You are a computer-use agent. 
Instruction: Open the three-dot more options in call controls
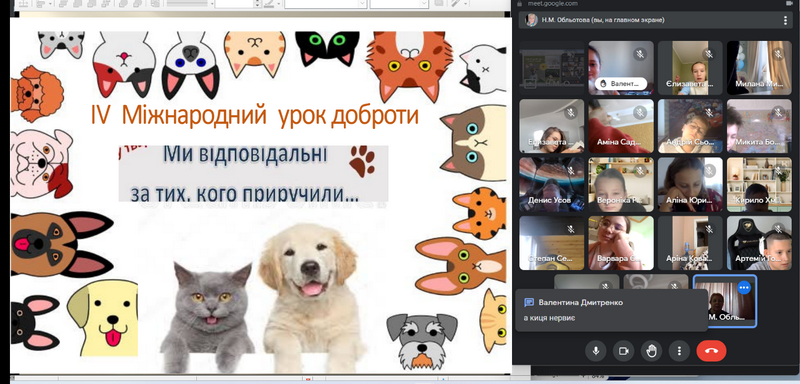[x=679, y=351]
